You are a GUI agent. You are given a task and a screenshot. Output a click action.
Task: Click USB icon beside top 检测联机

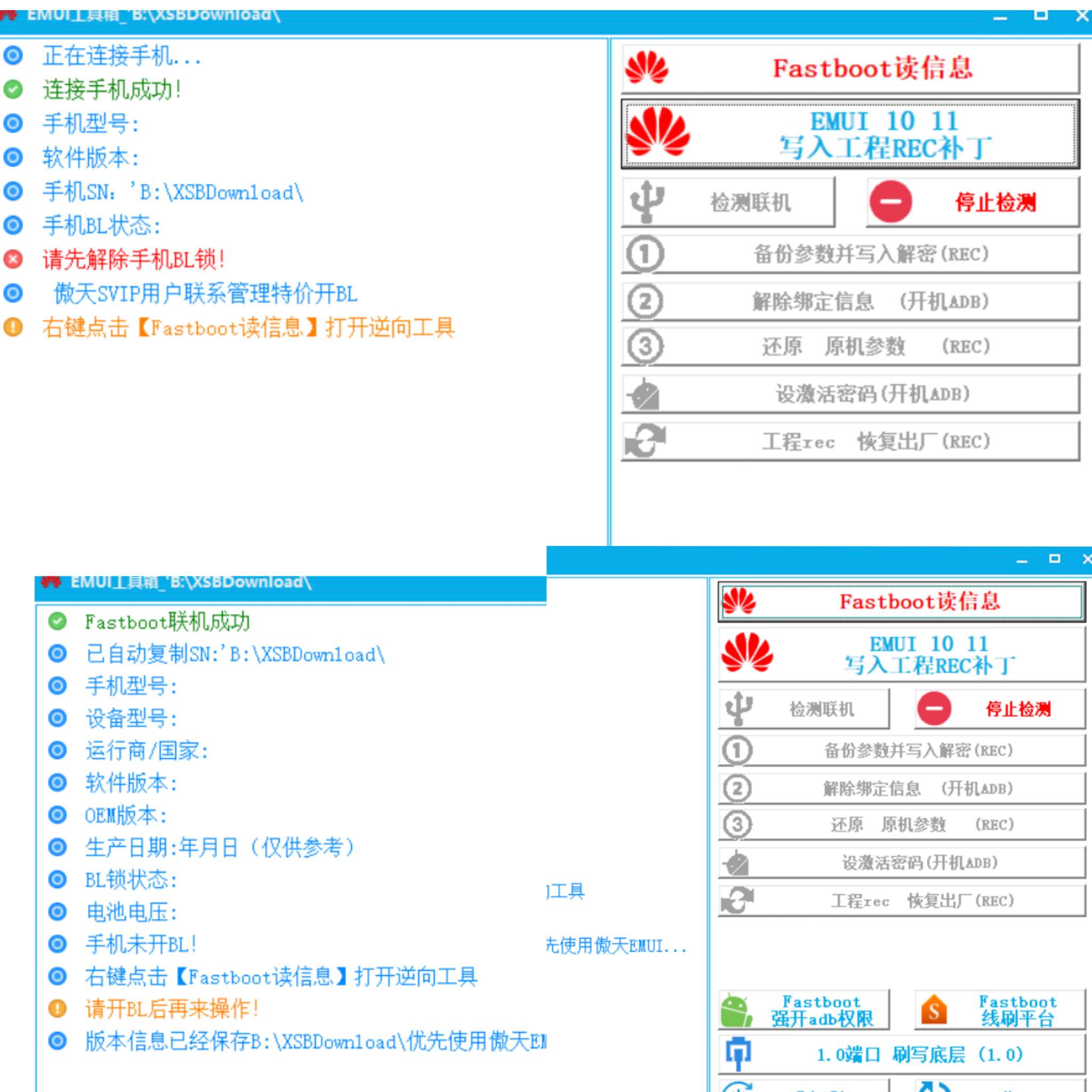tap(647, 202)
